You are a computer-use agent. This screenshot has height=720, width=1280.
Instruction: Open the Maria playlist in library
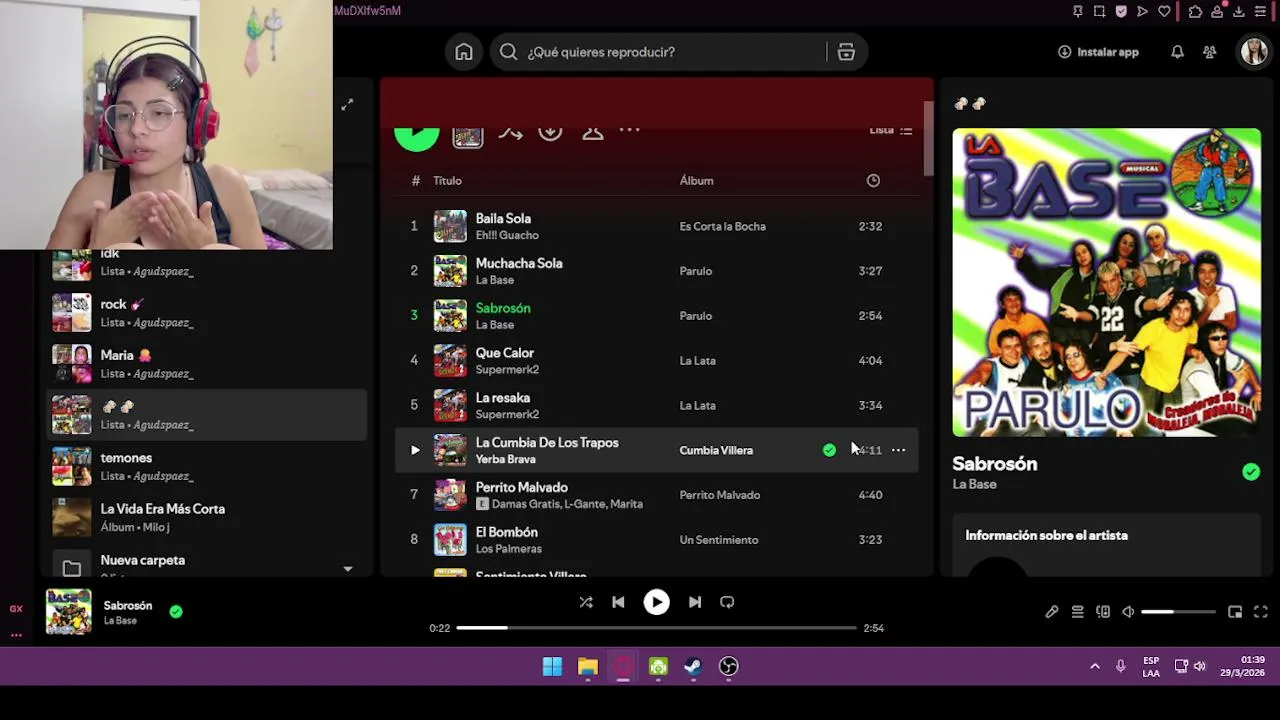pyautogui.click(x=208, y=363)
